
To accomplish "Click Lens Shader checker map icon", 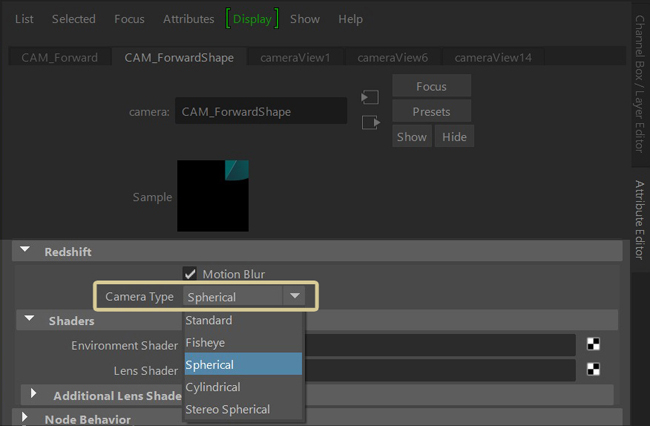I will pos(594,370).
